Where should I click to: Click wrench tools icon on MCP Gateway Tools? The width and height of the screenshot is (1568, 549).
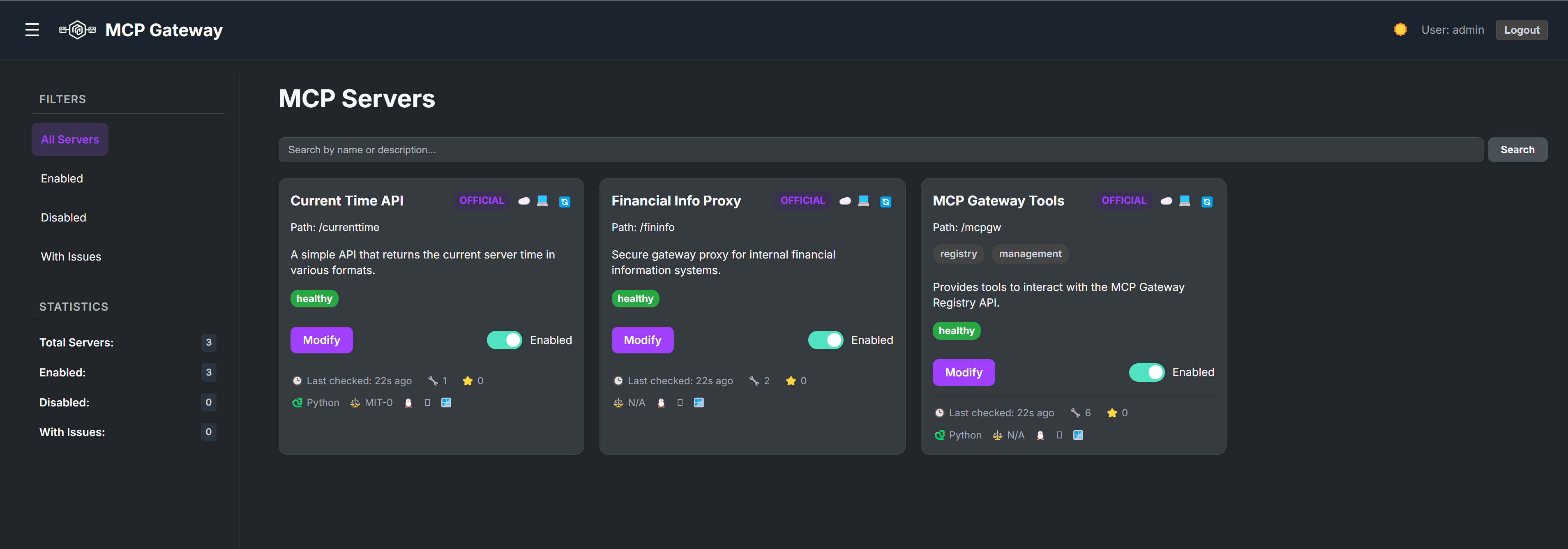pyautogui.click(x=1075, y=413)
